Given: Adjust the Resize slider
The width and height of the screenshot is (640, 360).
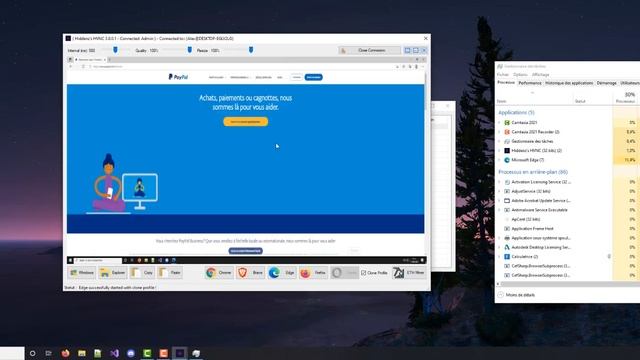Looking at the screenshot, I should point(251,50).
